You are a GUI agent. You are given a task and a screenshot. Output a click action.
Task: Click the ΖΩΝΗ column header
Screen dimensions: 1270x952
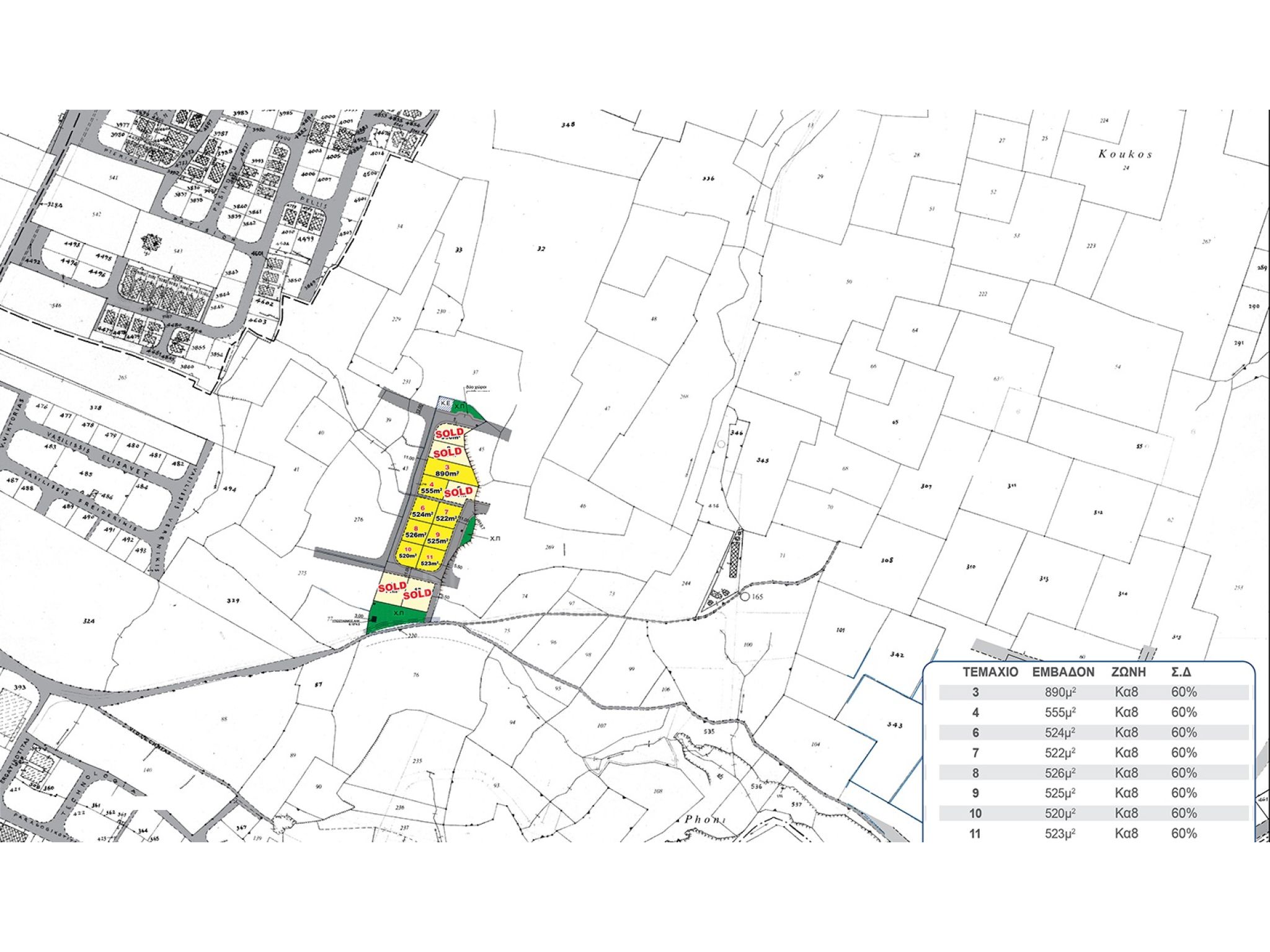pos(1129,672)
